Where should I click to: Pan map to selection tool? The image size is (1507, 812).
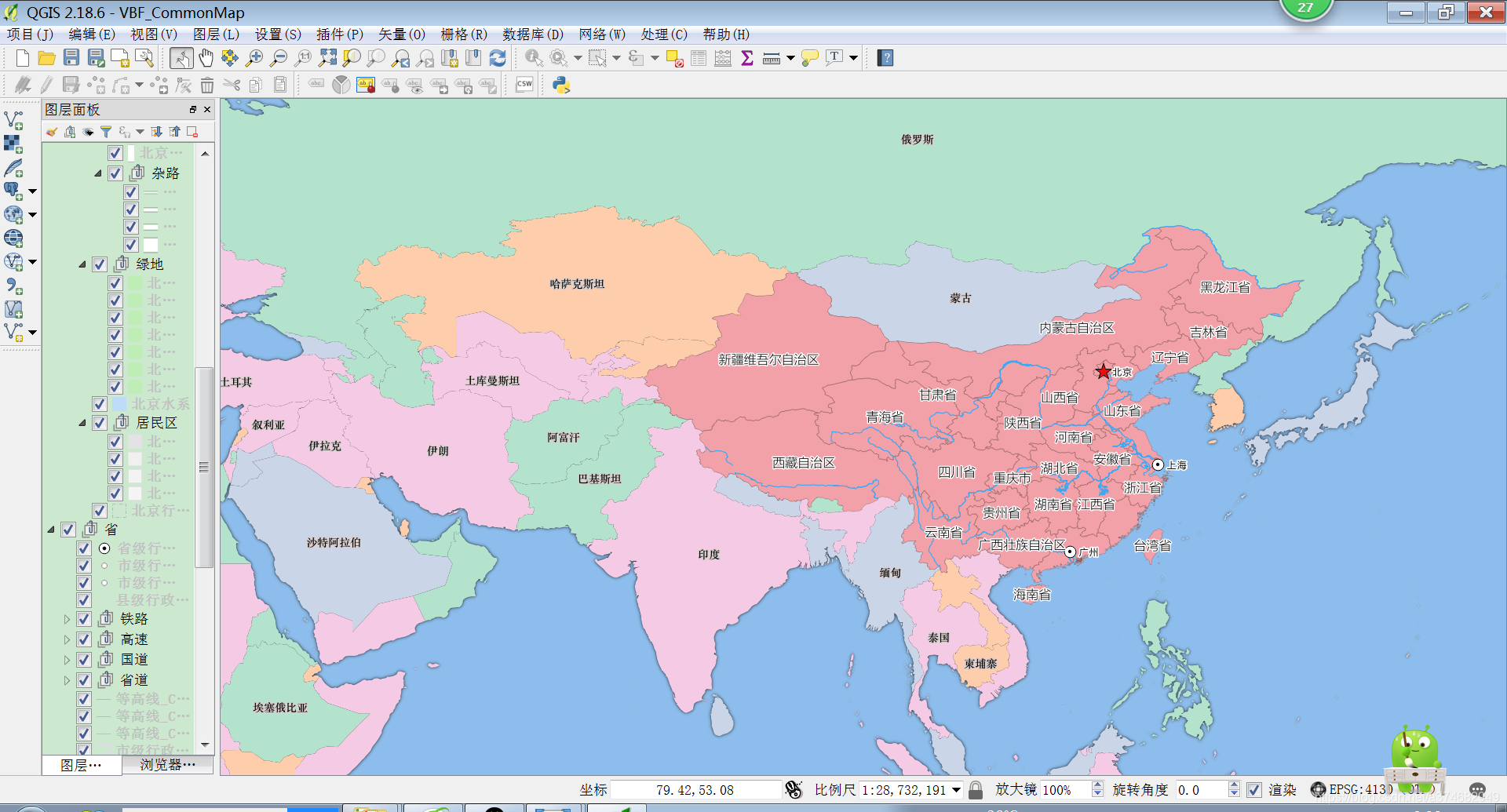(x=230, y=58)
